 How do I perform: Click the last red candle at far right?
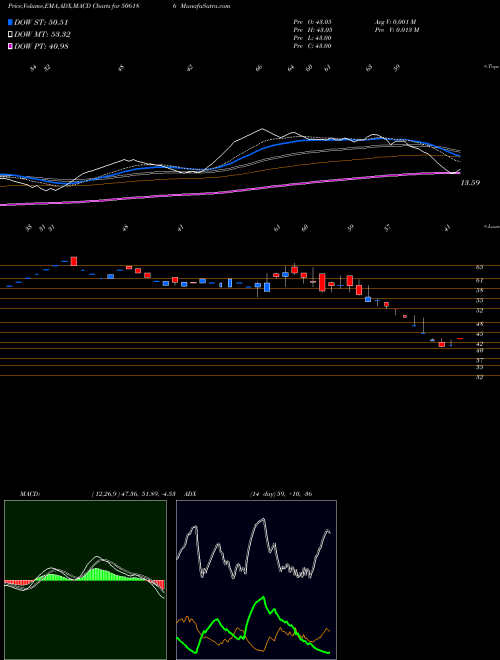click(460, 338)
